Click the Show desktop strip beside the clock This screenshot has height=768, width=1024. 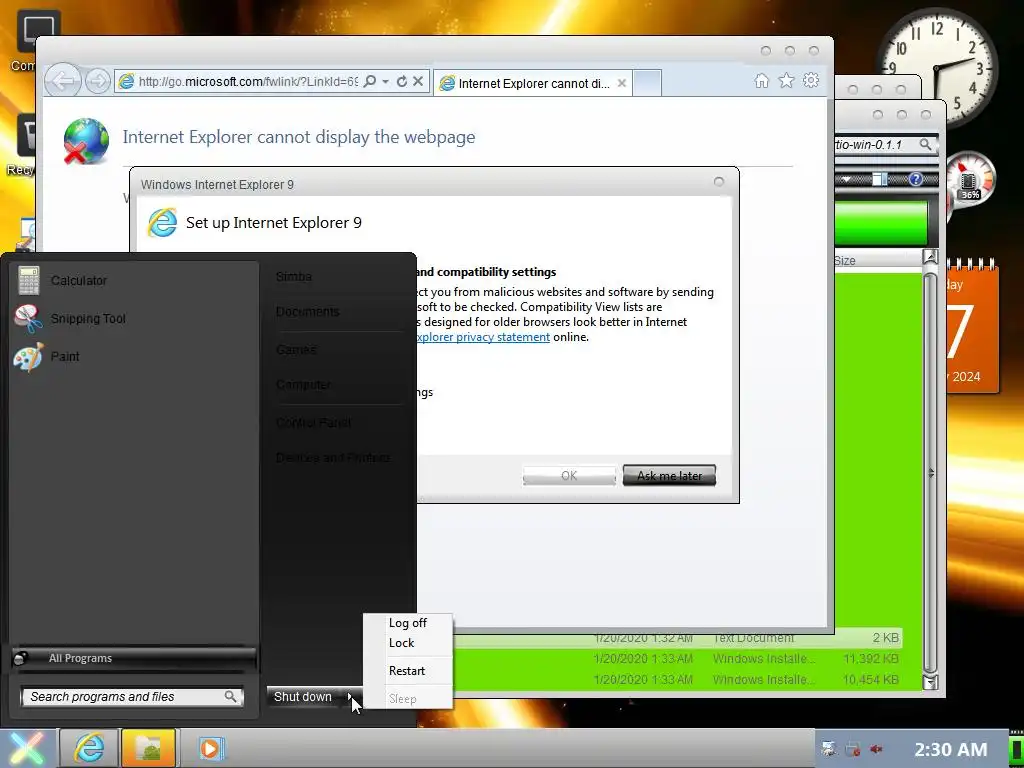[x=1017, y=748]
